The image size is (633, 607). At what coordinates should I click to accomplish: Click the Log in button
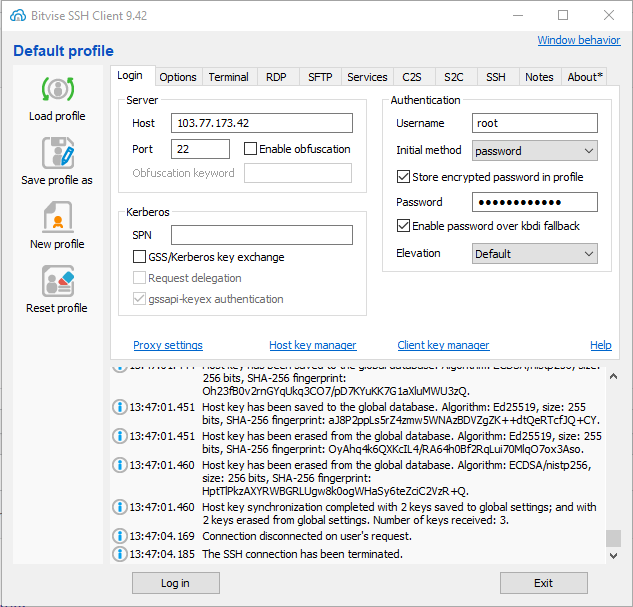tap(176, 583)
